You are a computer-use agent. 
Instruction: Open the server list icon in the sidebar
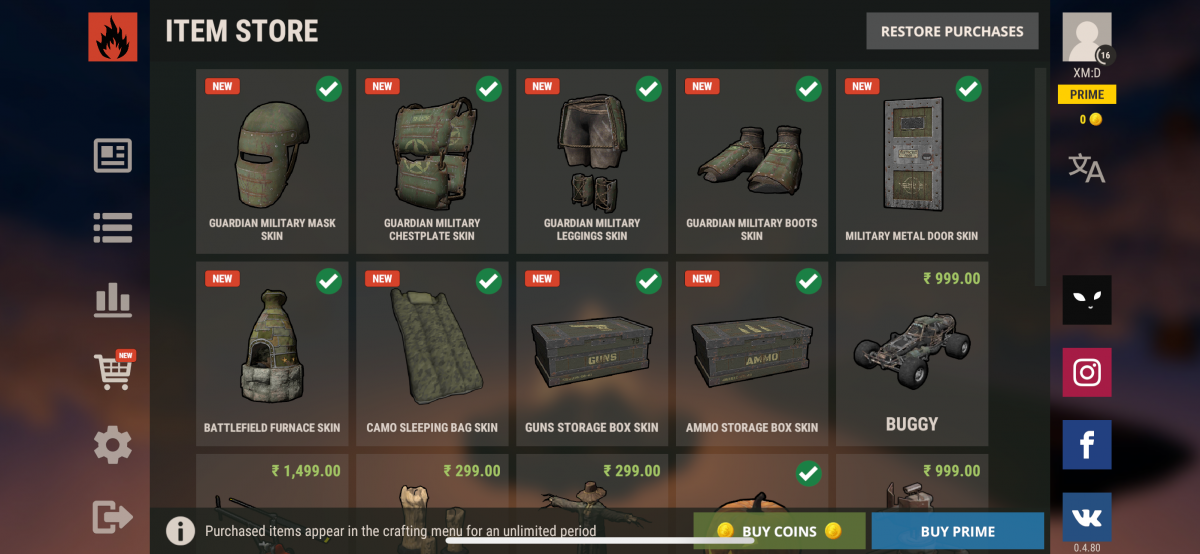[x=113, y=228]
